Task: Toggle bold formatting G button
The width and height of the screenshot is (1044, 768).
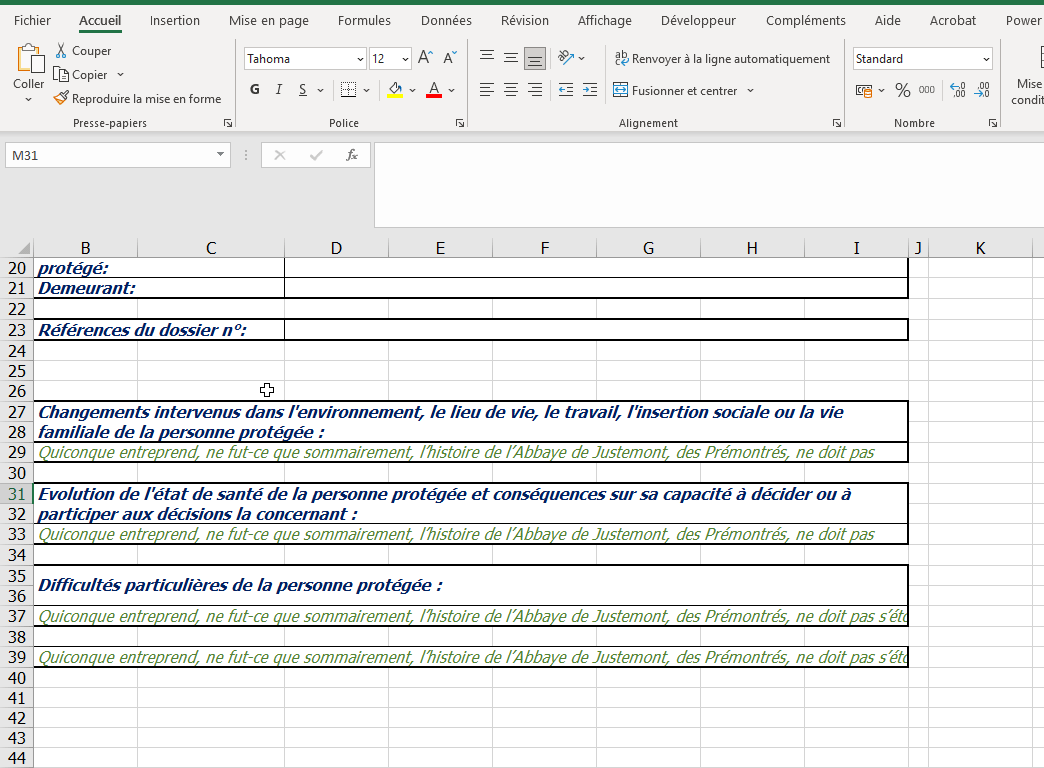Action: [x=255, y=91]
